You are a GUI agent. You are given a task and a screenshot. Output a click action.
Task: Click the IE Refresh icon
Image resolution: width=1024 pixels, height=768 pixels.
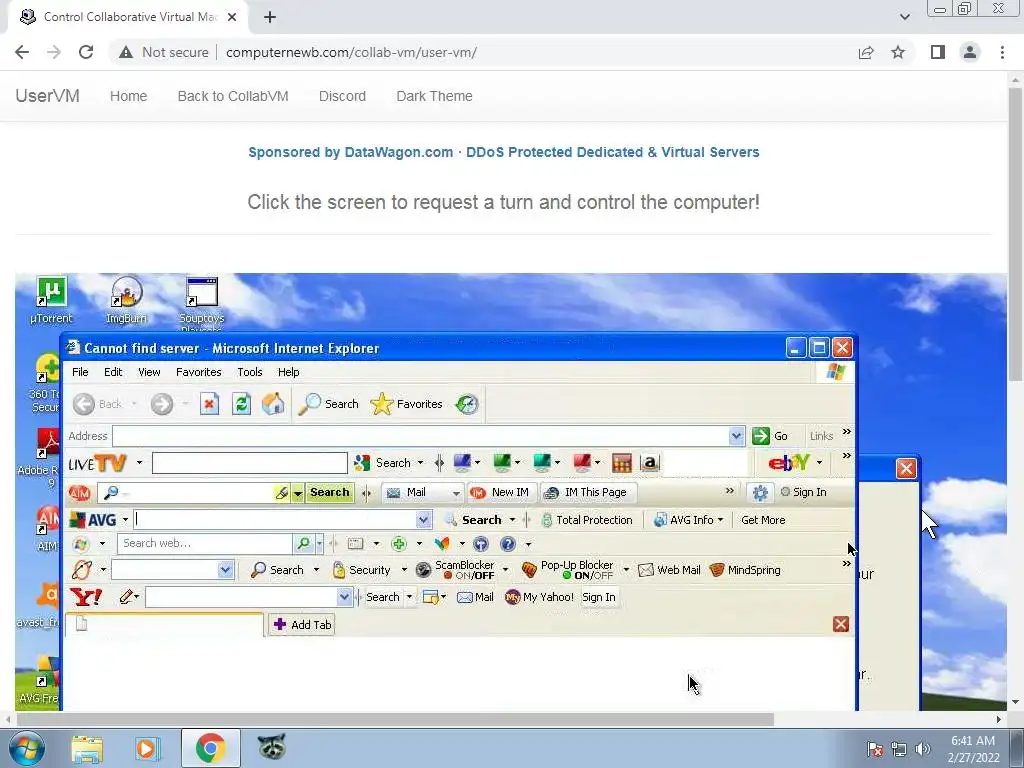pyautogui.click(x=241, y=404)
